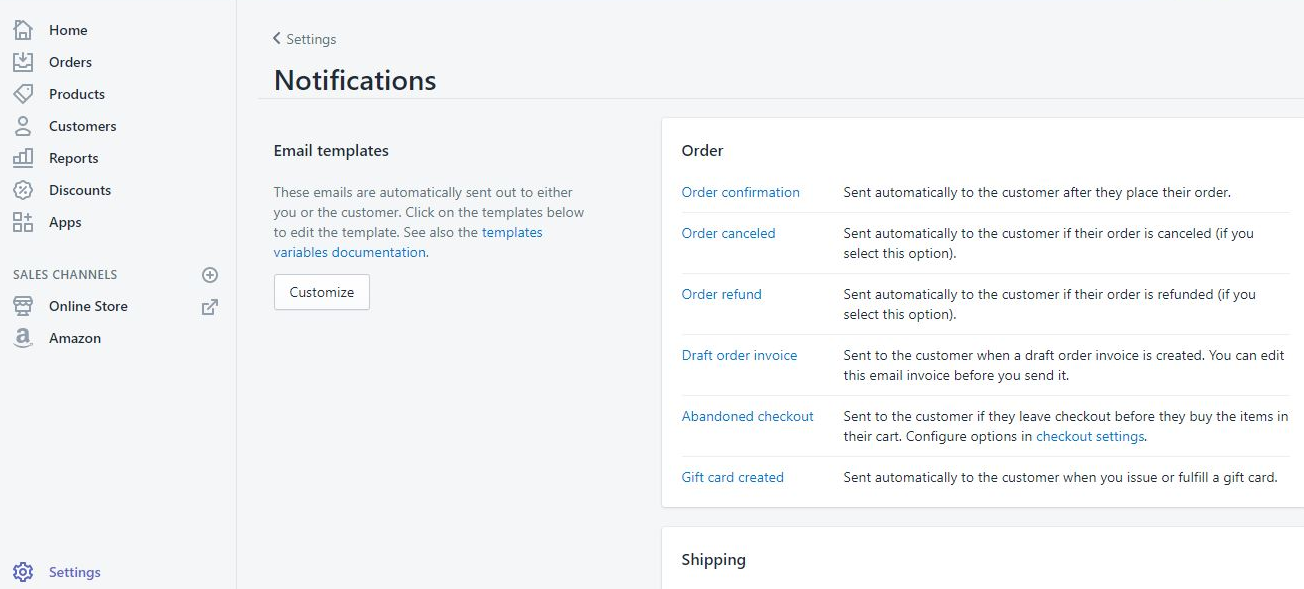Click the Discounts percent badge icon
Screen dimensions: 1304x589
coord(22,190)
